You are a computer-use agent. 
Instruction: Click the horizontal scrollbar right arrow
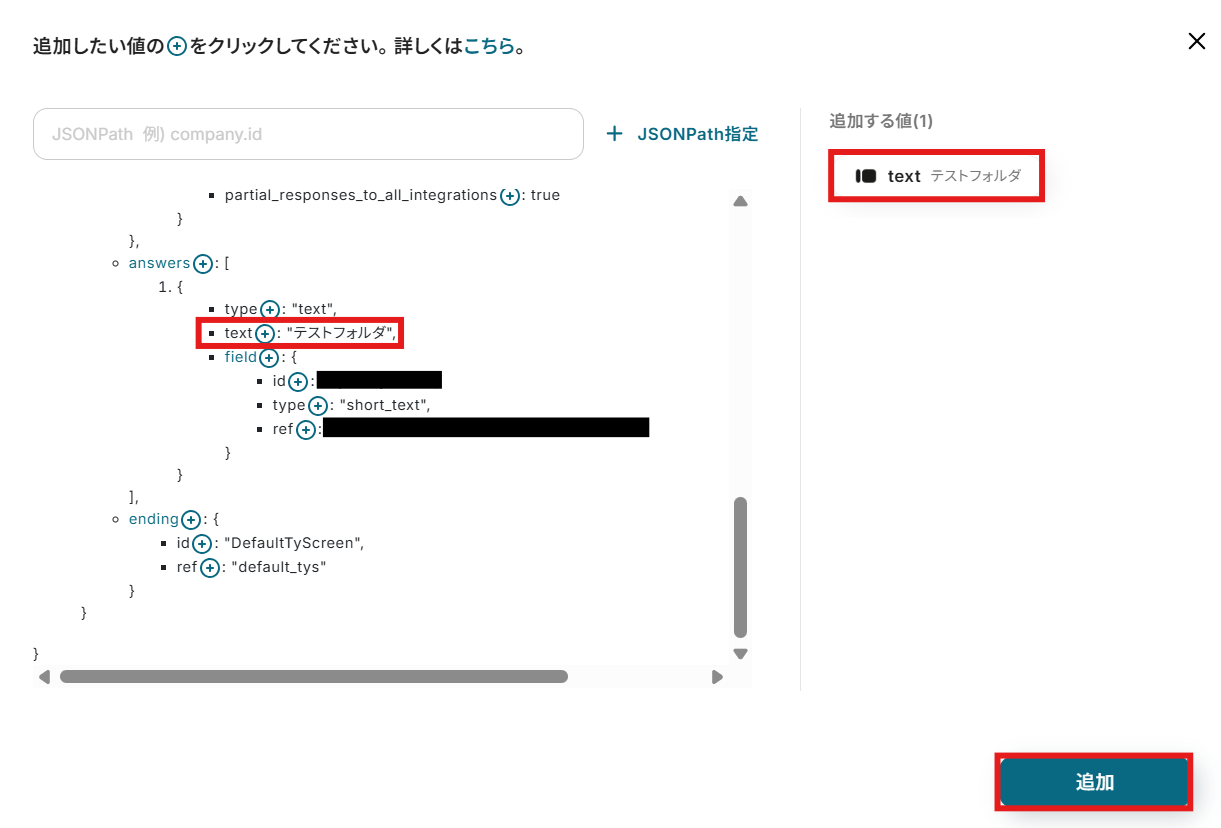click(x=717, y=677)
